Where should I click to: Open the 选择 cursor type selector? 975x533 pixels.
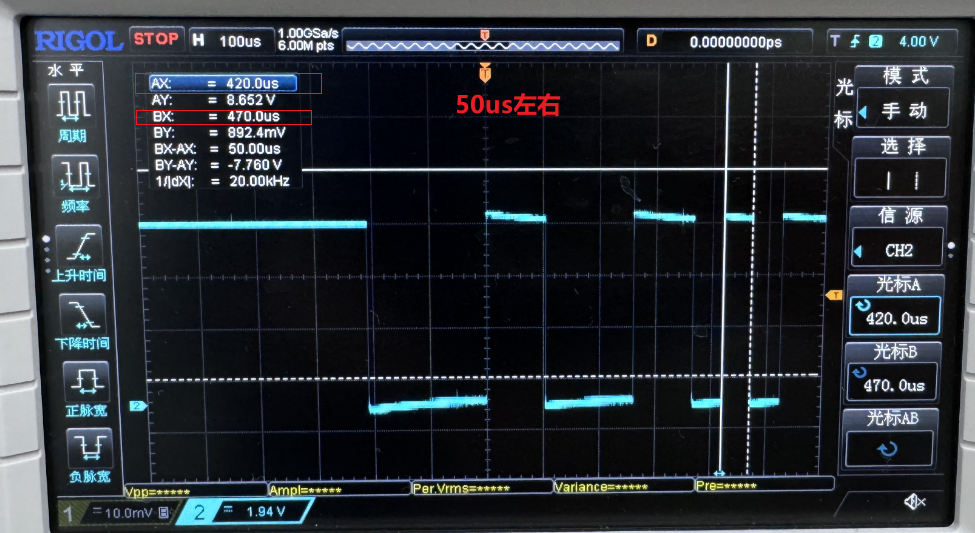[900, 179]
